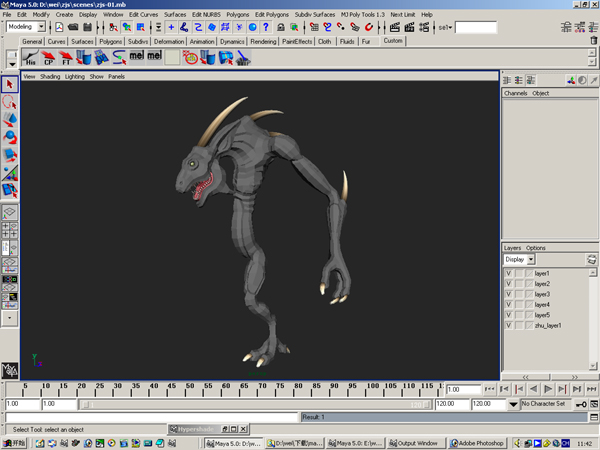Activate the Lasso selection tool
The image size is (600, 450).
10,102
